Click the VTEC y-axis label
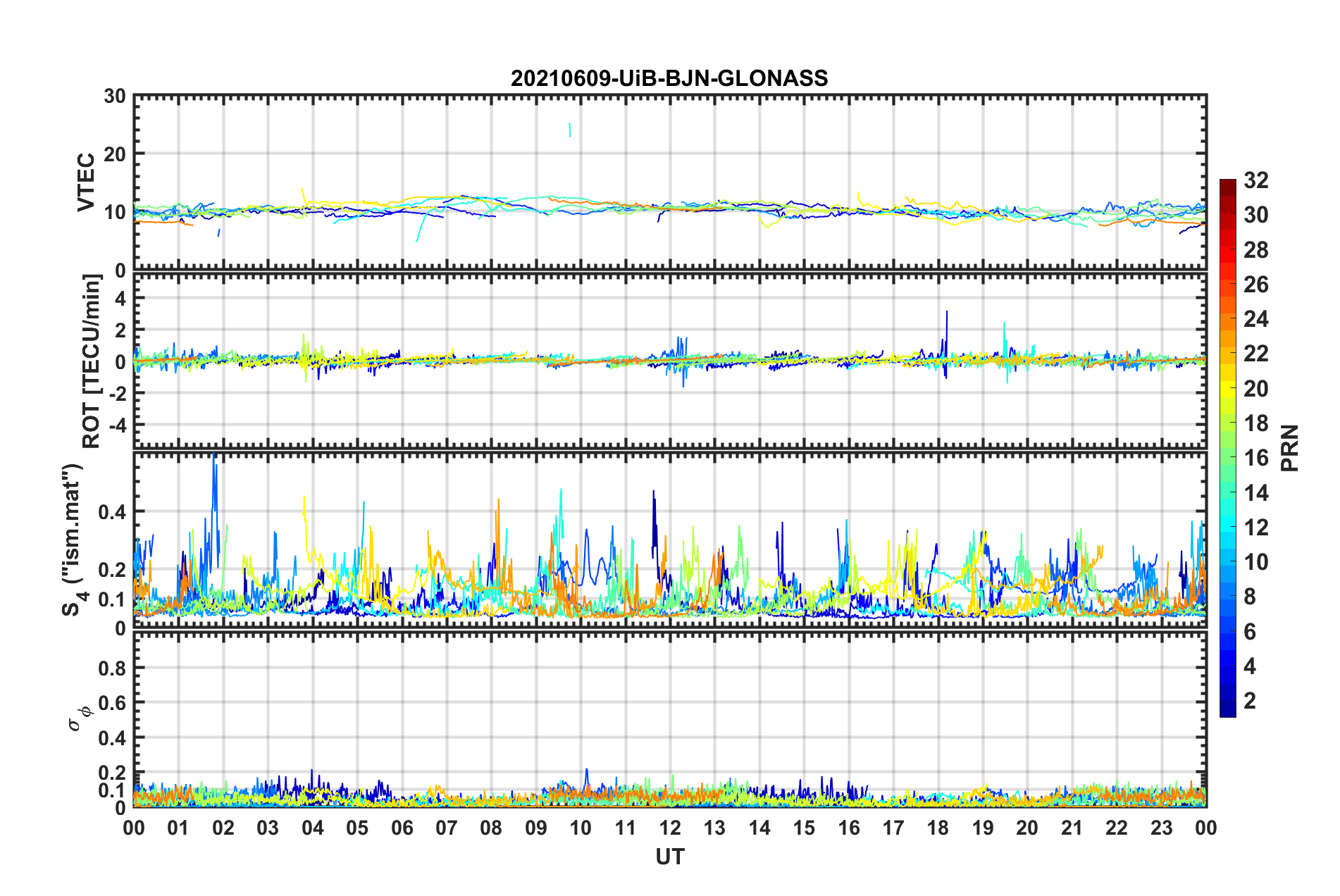This screenshot has width=1340, height=896. tap(86, 182)
